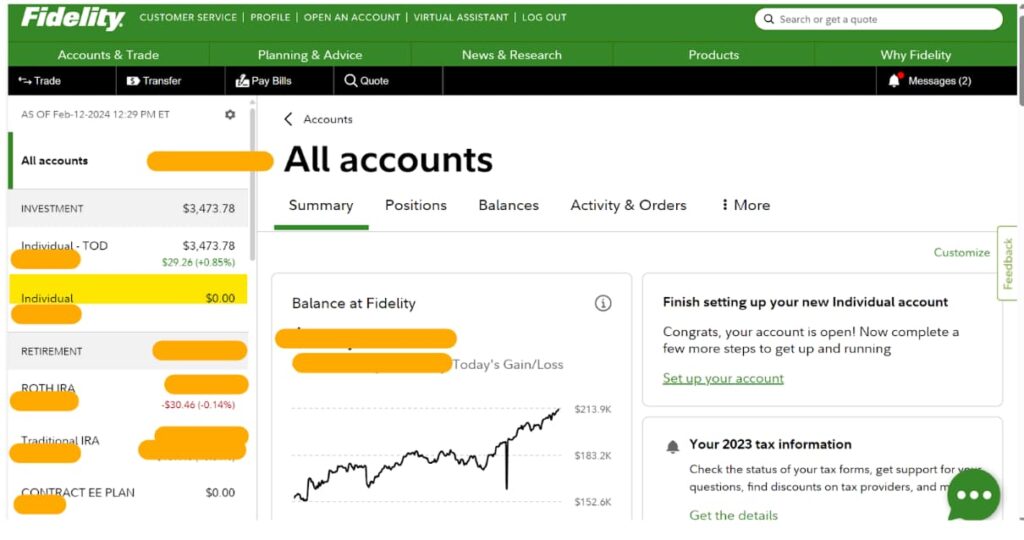This screenshot has height=540, width=1024.
Task: Select the Summary tab
Action: tap(321, 205)
